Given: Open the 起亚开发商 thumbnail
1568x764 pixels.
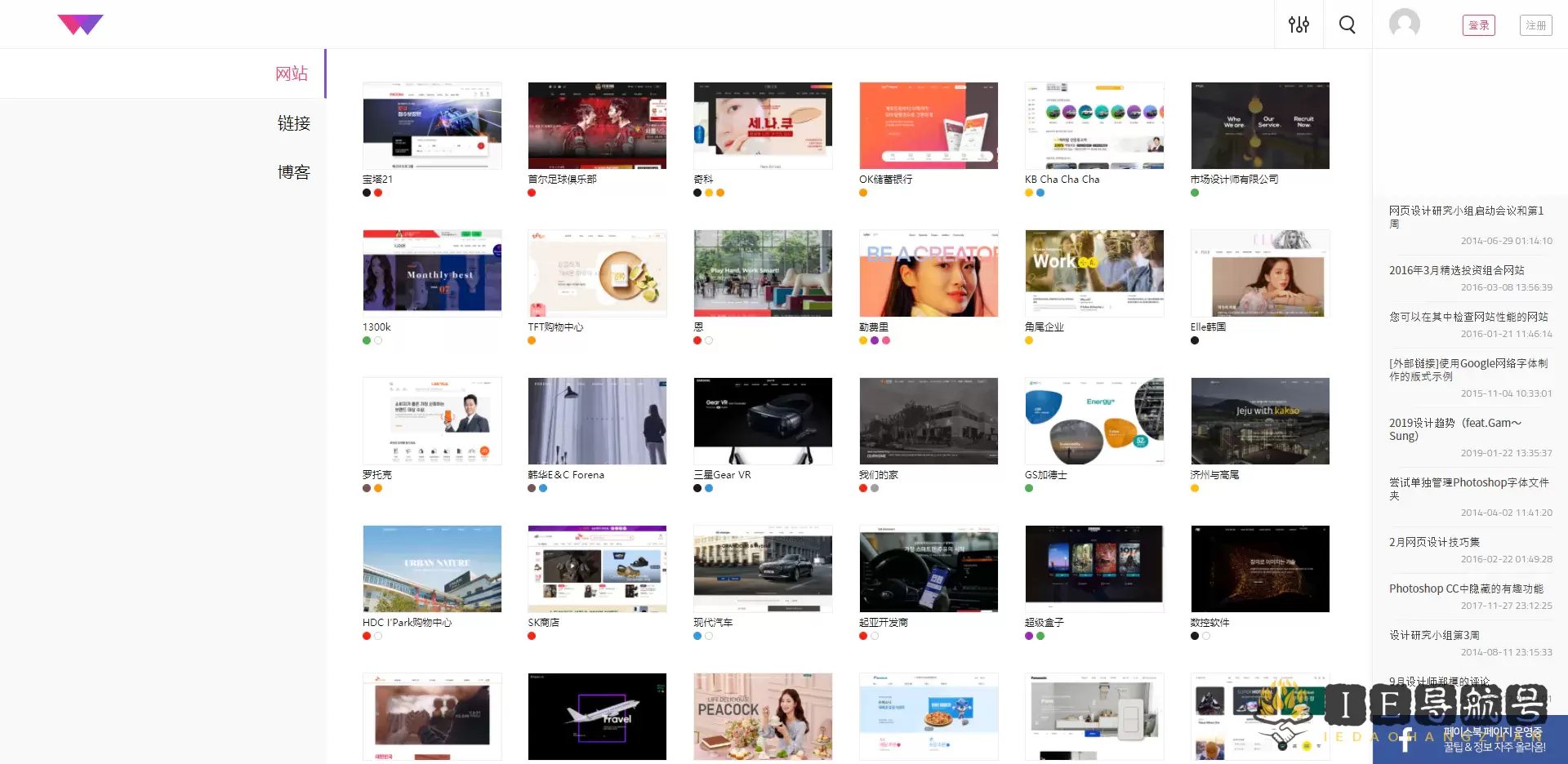Looking at the screenshot, I should [x=929, y=569].
